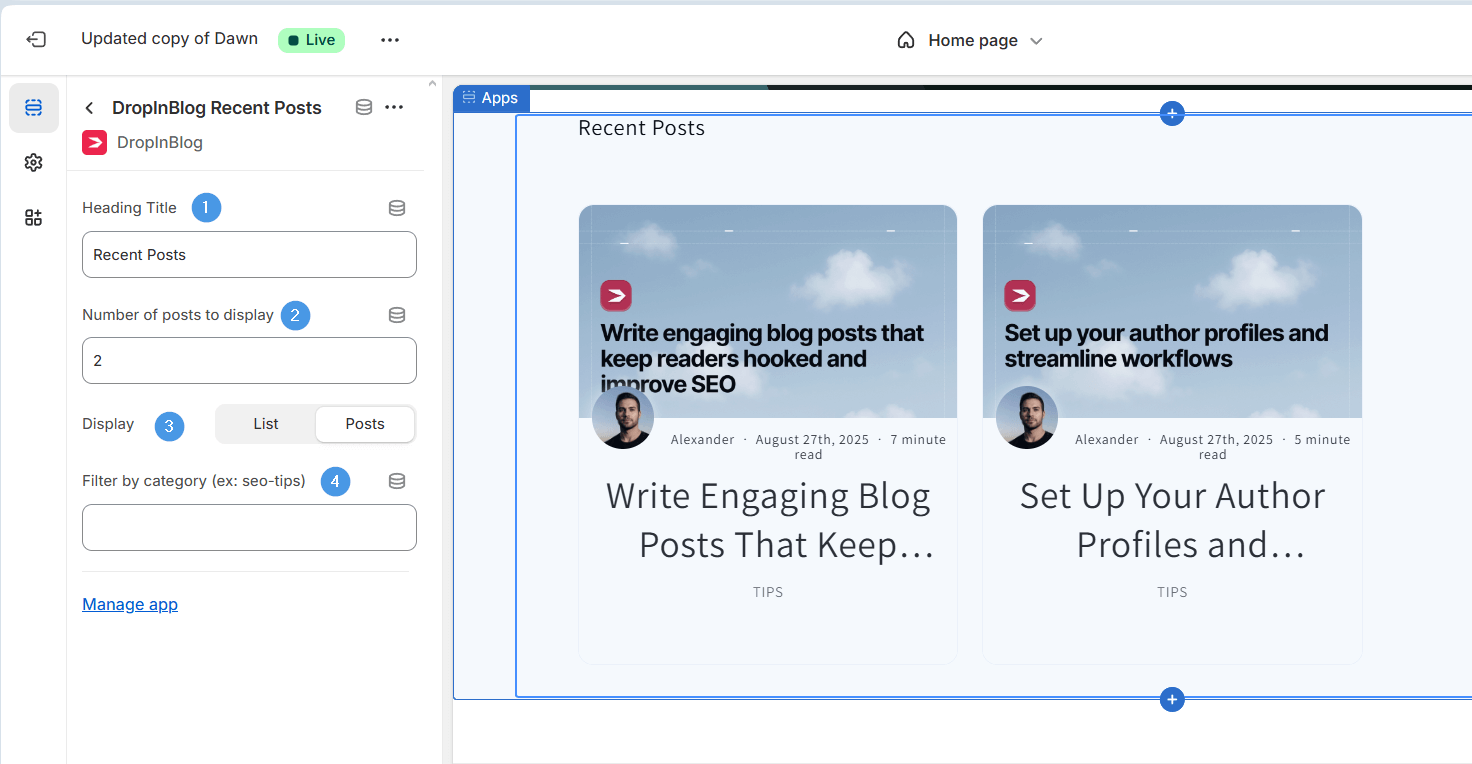Click the home icon in page selector
The width and height of the screenshot is (1472, 764).
coord(906,40)
